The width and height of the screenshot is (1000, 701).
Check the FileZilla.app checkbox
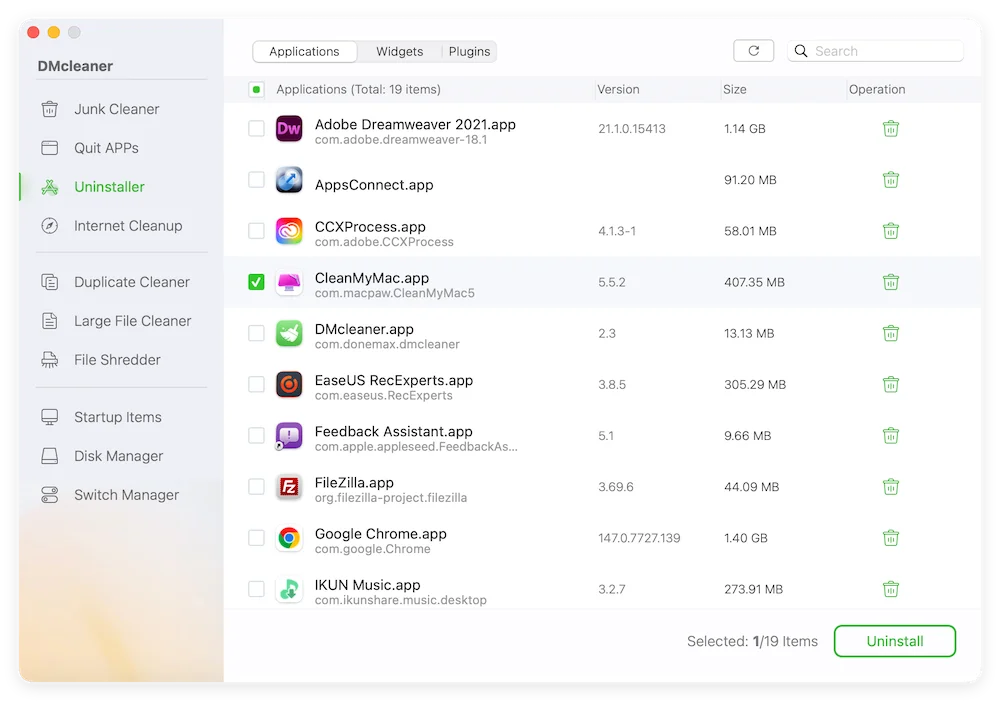pyautogui.click(x=256, y=487)
